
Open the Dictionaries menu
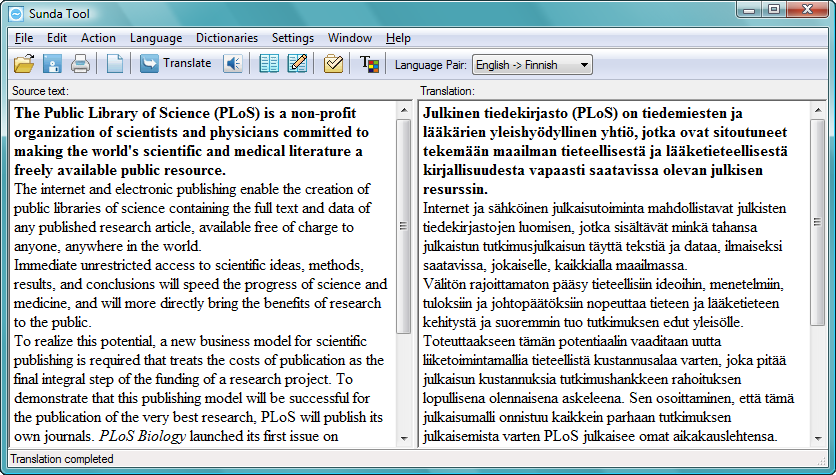pyautogui.click(x=227, y=38)
